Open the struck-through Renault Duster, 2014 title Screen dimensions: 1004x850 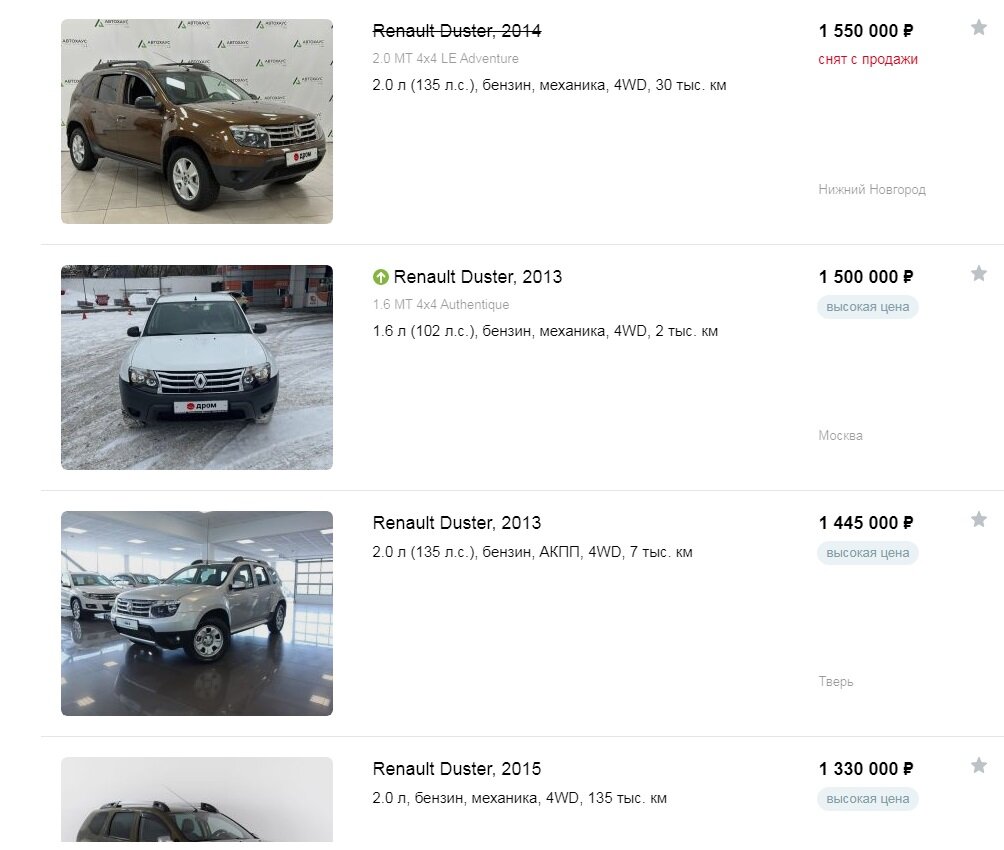(457, 31)
